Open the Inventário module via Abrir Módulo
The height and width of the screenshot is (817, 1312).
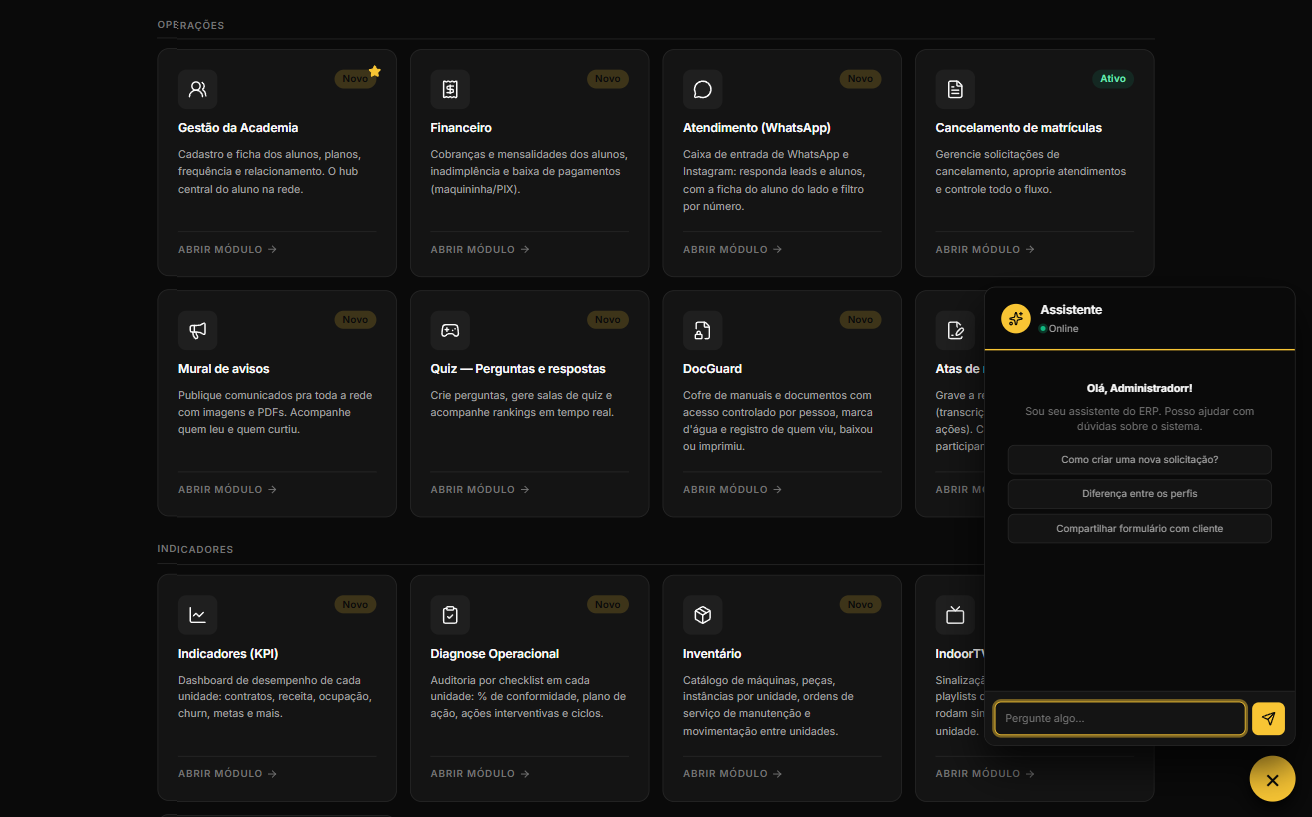pyautogui.click(x=732, y=774)
